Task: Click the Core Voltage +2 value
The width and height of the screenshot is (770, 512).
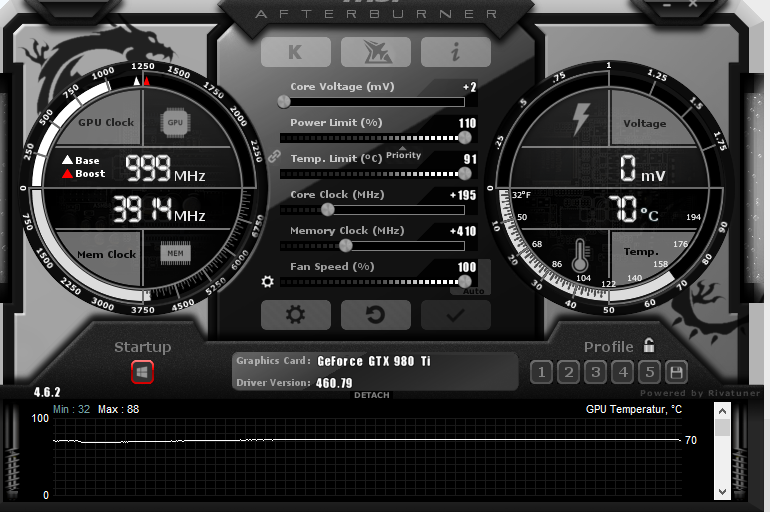Action: 469,87
